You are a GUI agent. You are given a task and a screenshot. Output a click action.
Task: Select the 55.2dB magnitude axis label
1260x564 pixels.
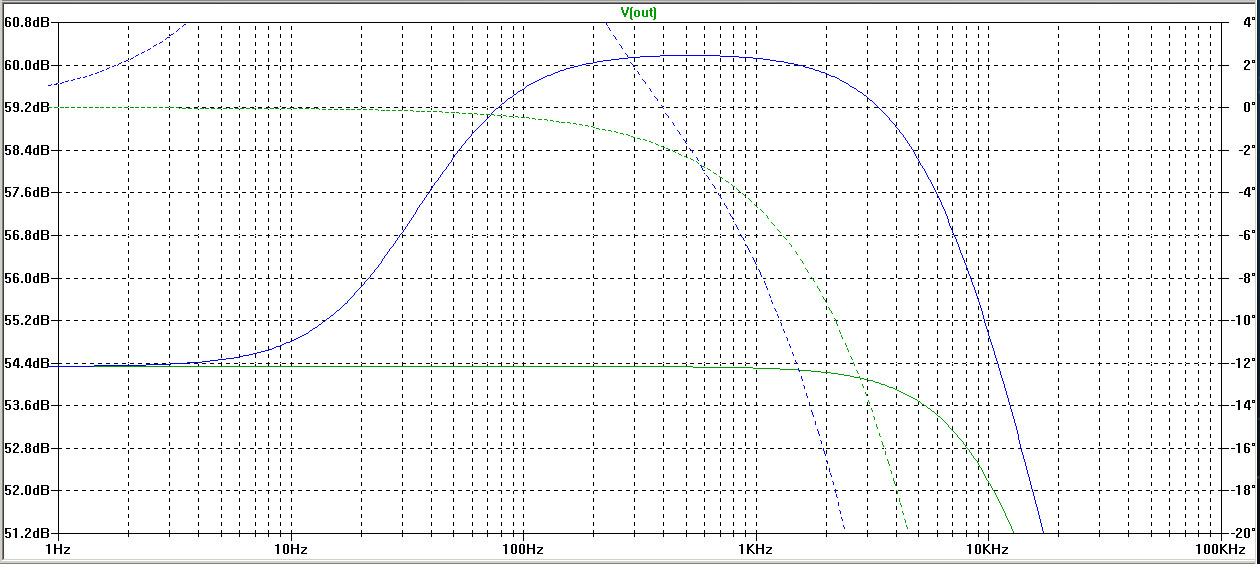point(27,320)
